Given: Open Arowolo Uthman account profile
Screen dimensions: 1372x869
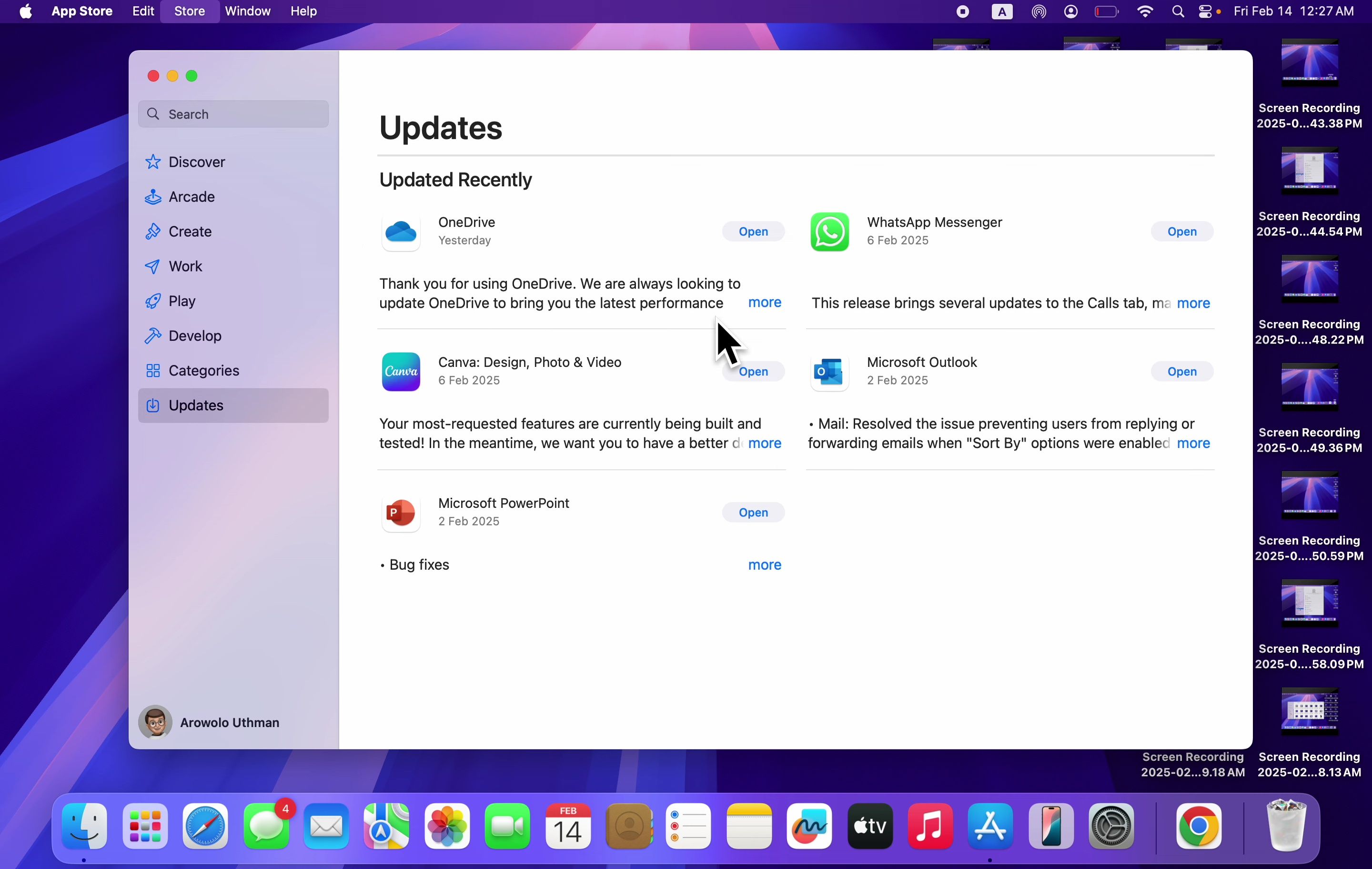Looking at the screenshot, I should coord(210,722).
